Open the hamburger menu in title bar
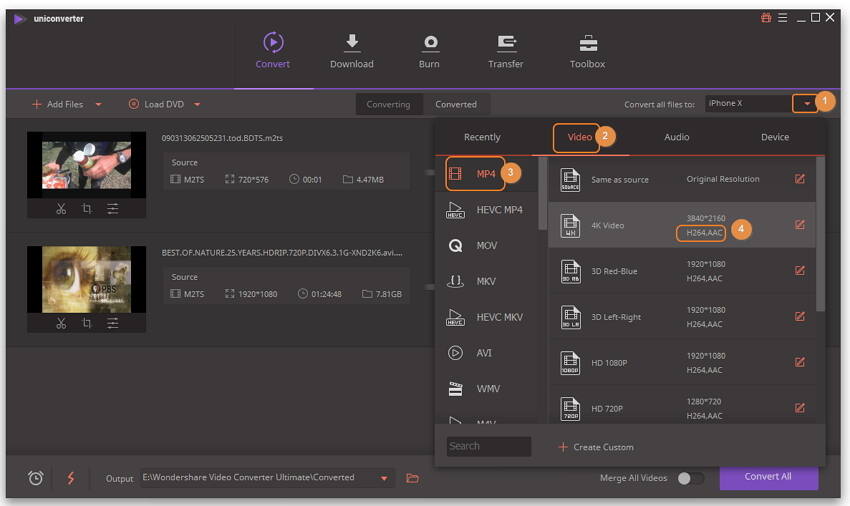This screenshot has height=506, width=850. [783, 18]
